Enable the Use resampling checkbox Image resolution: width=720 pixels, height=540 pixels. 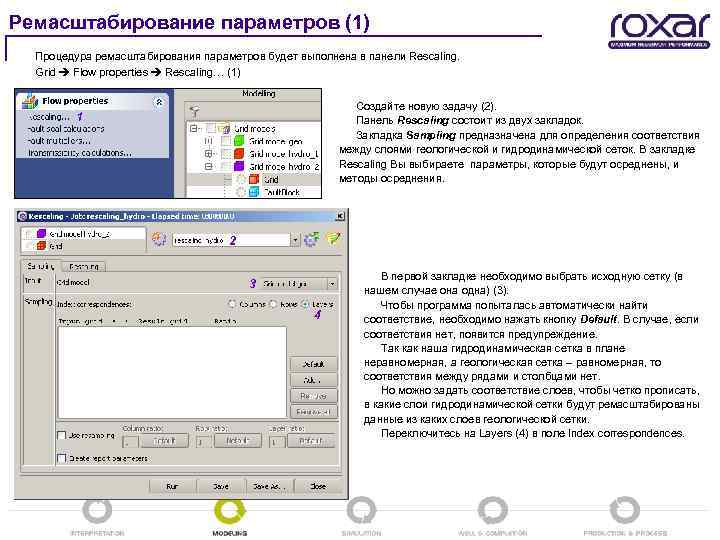coord(62,435)
